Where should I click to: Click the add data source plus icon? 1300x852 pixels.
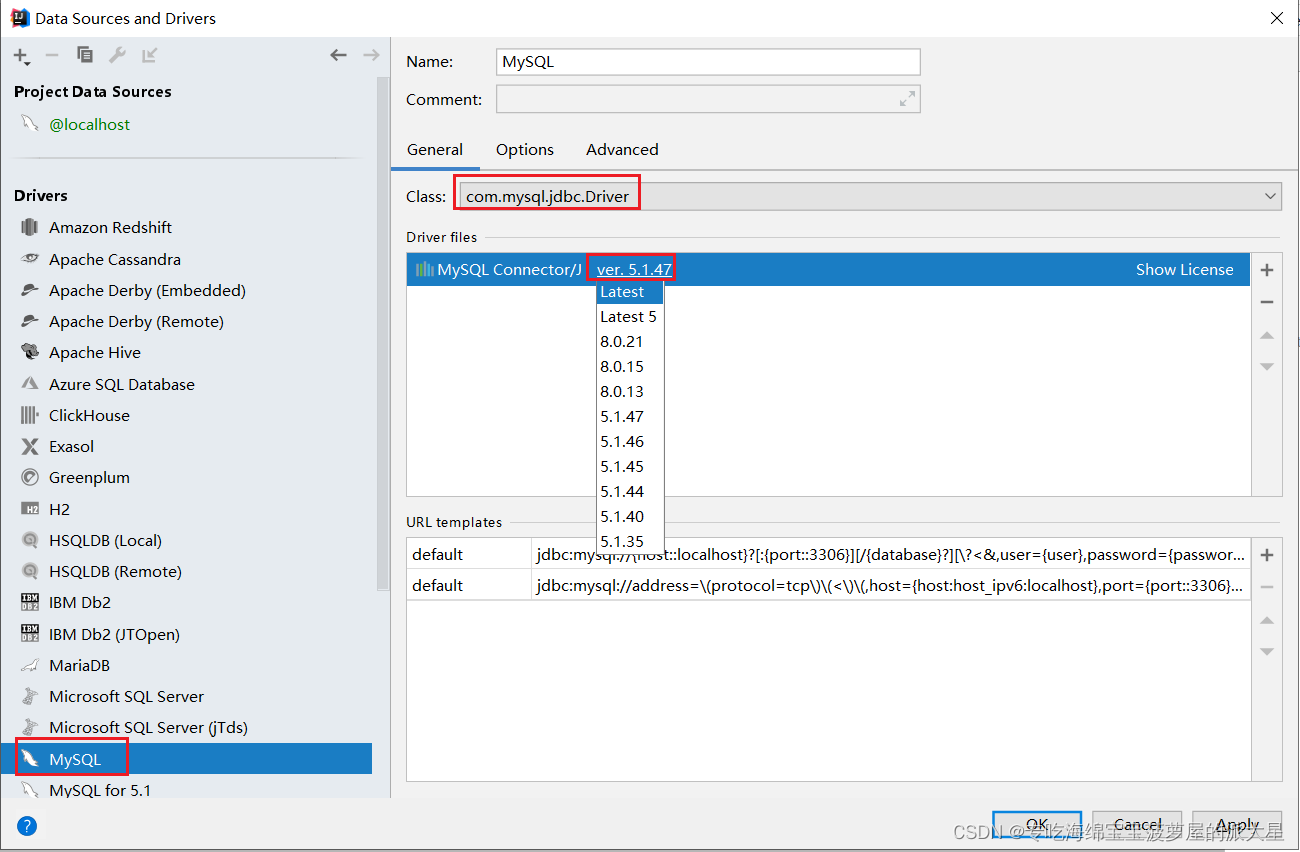point(21,56)
